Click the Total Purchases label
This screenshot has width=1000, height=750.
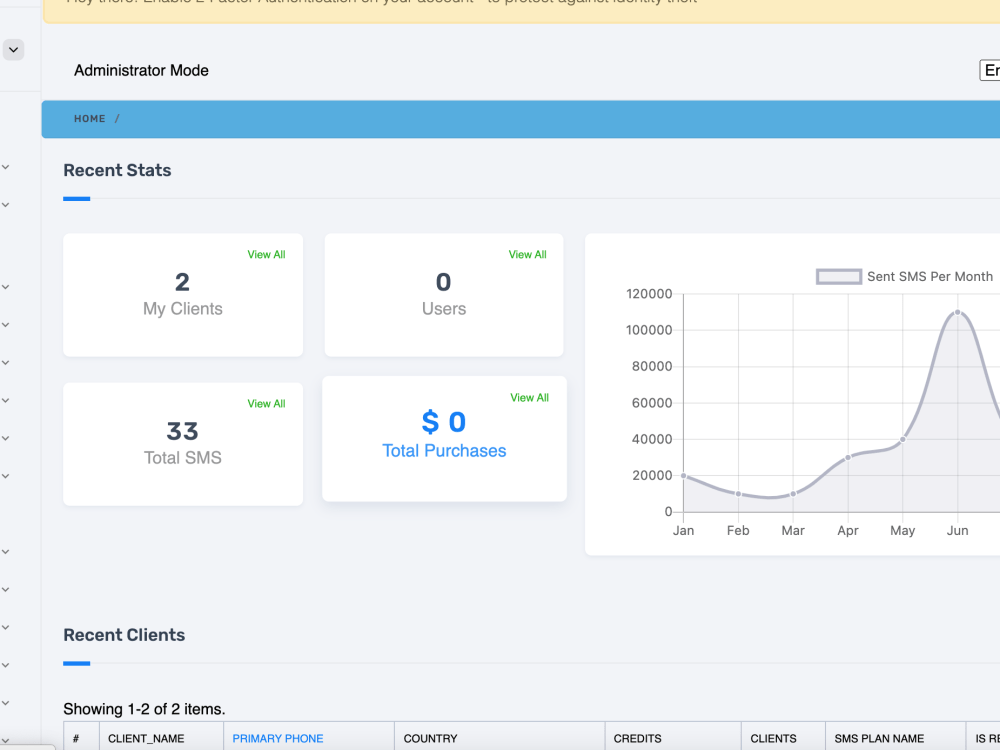click(x=444, y=451)
